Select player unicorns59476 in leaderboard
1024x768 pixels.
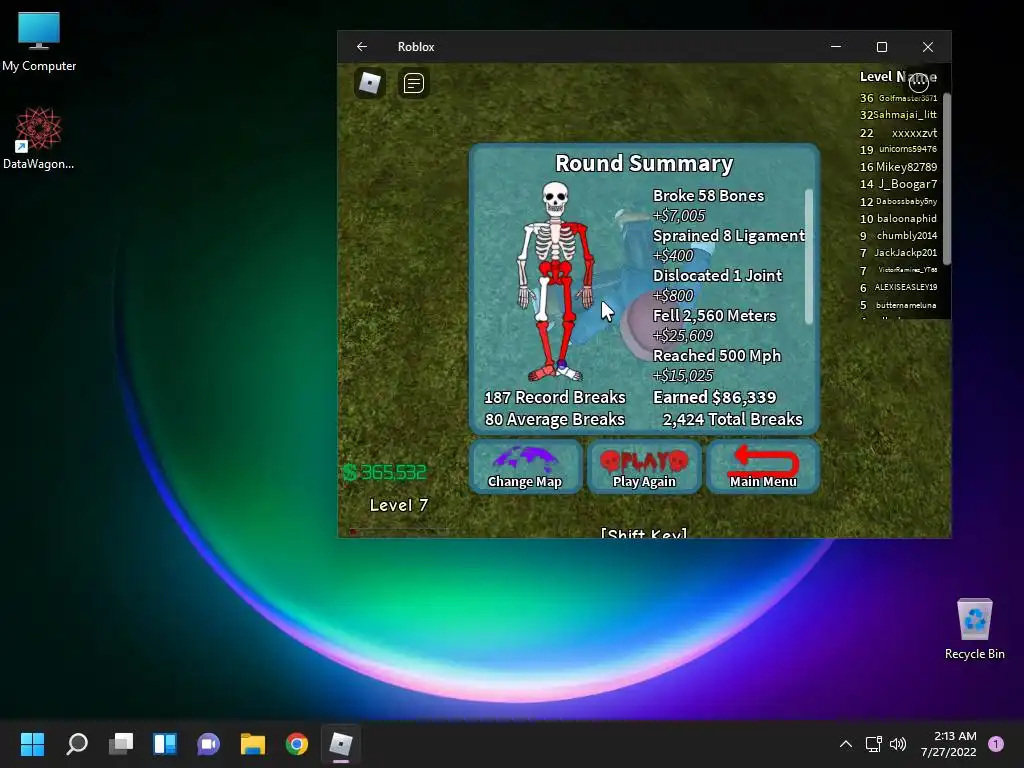coord(898,150)
